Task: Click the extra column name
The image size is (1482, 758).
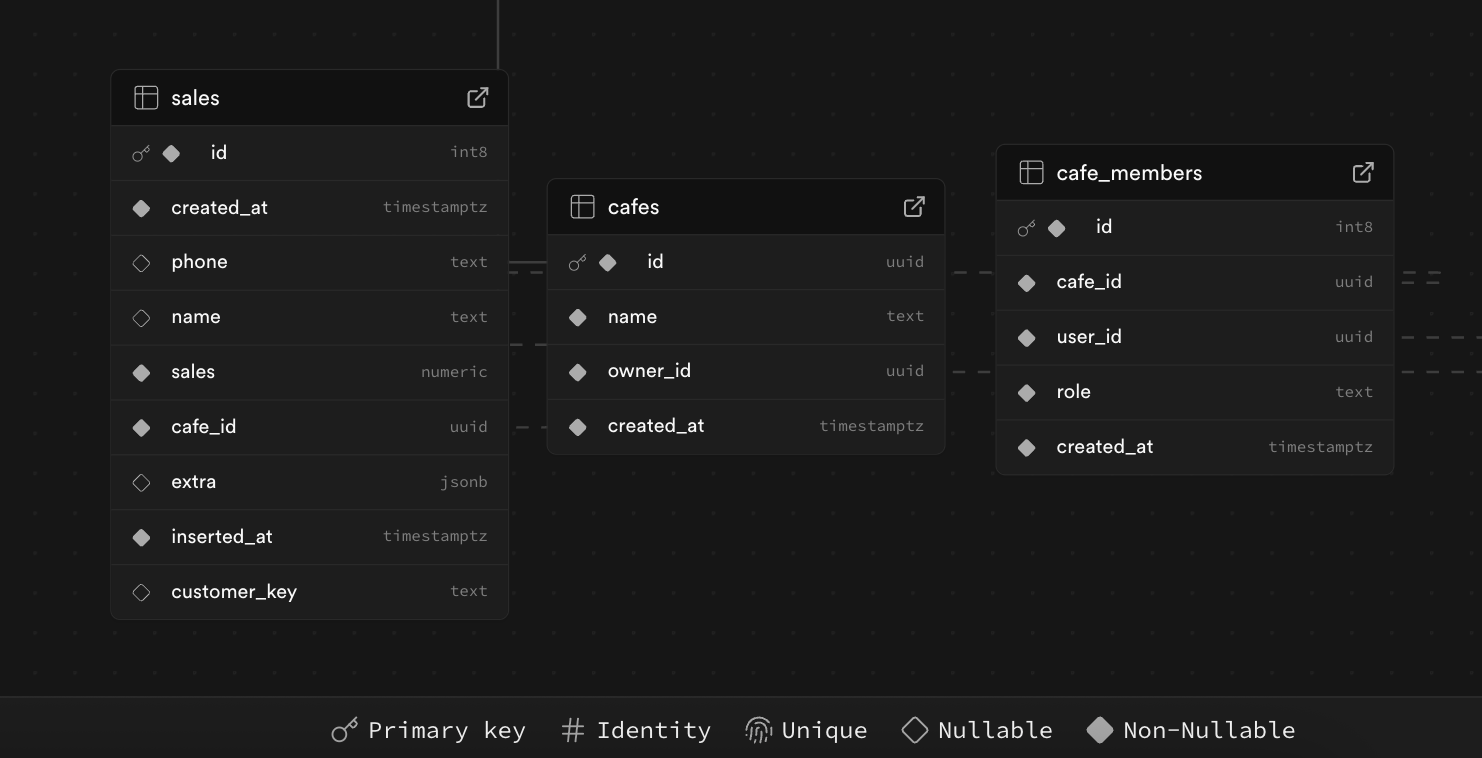Action: tap(193, 482)
